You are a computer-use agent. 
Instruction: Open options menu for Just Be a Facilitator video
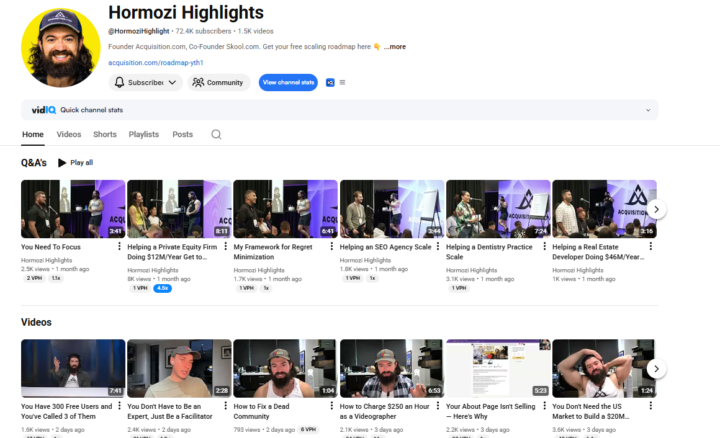(x=225, y=406)
